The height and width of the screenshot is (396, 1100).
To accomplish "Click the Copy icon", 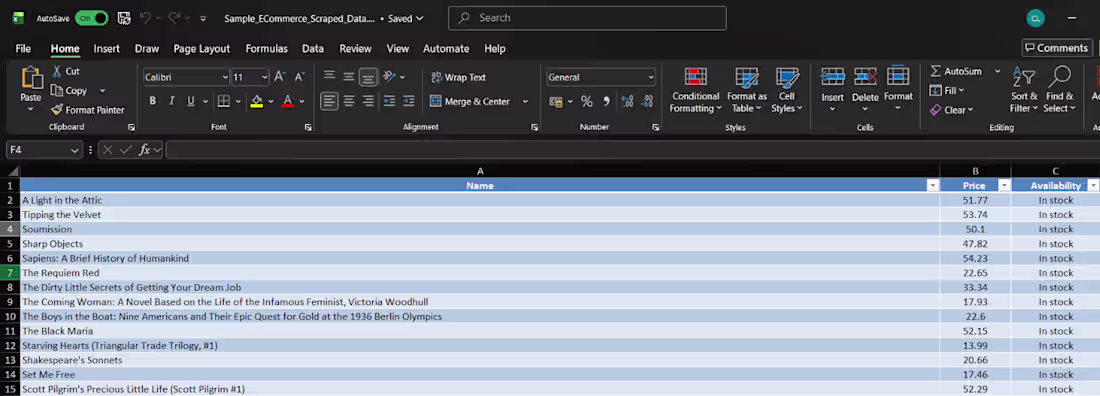I will 57,91.
